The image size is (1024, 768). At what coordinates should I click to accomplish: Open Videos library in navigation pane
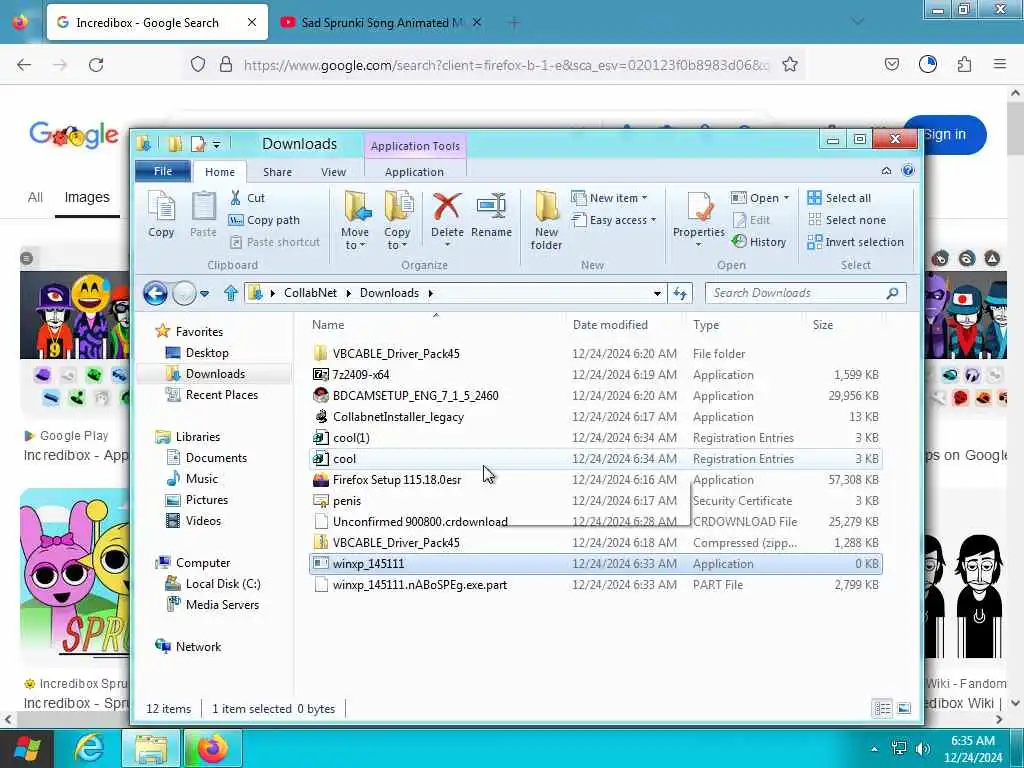click(194, 520)
